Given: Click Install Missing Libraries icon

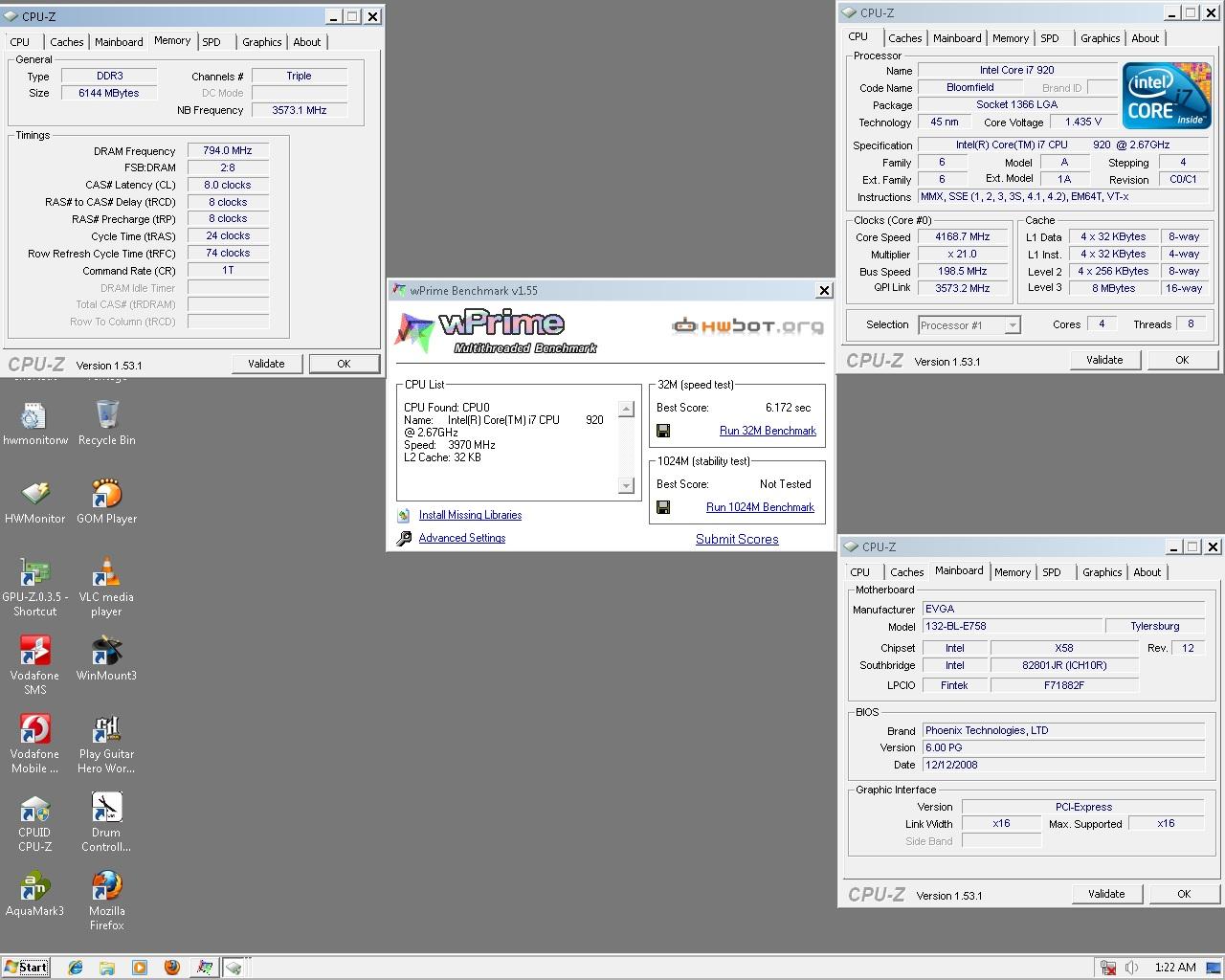Looking at the screenshot, I should pos(404,515).
